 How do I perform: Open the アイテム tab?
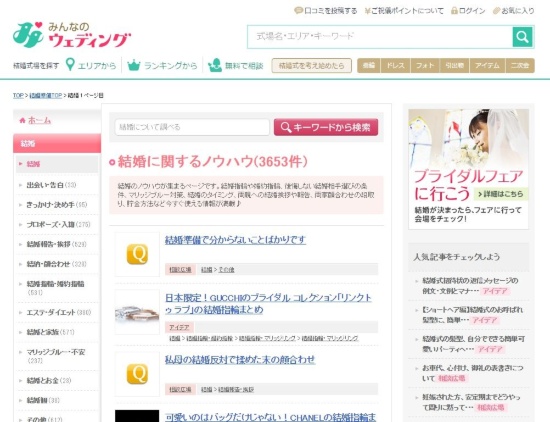[488, 66]
